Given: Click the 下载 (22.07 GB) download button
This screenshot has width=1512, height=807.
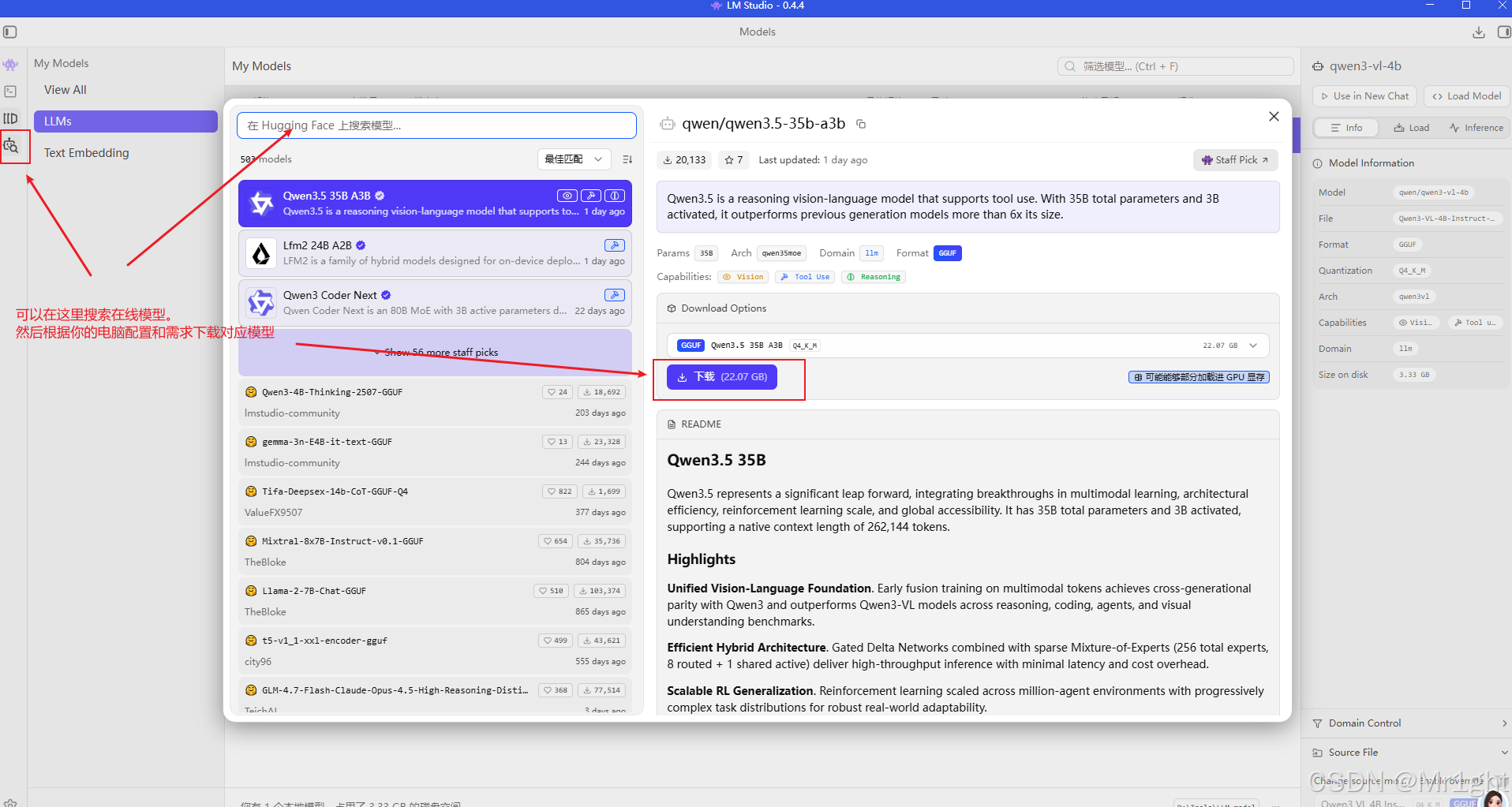Looking at the screenshot, I should (x=722, y=377).
